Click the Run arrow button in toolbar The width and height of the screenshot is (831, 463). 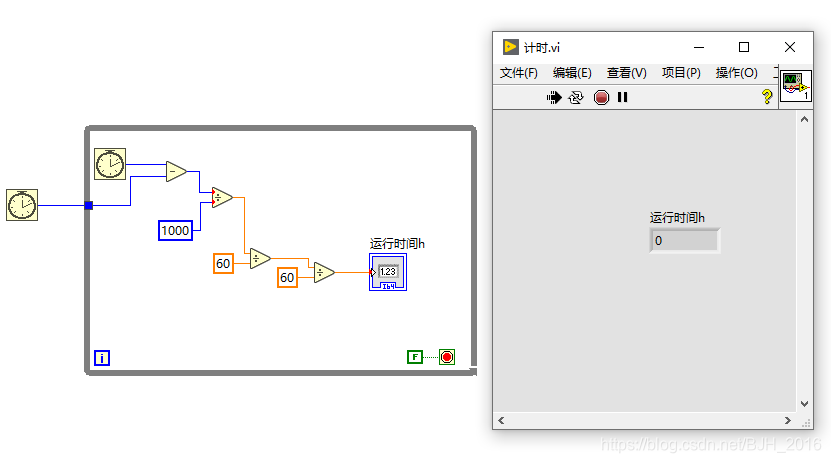(x=554, y=97)
